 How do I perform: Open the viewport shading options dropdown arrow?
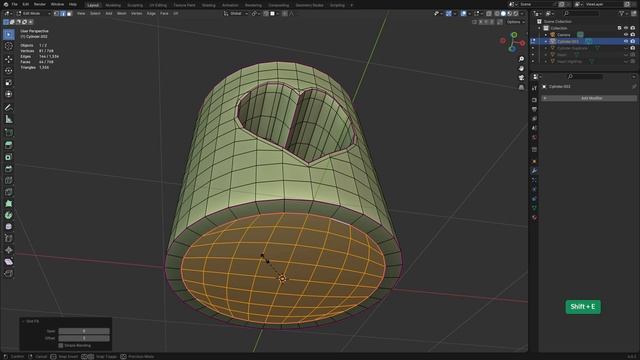pos(522,13)
